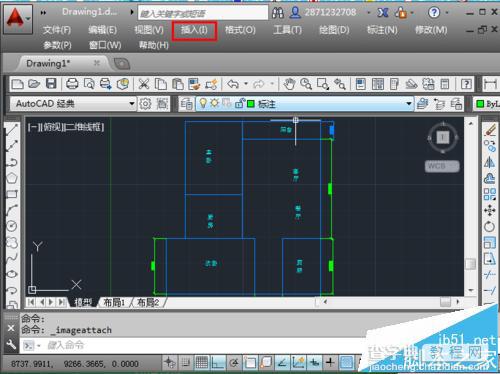Viewport: 500px width, 374px height.
Task: Select the Polygon draw tool
Action: pyautogui.click(x=12, y=178)
